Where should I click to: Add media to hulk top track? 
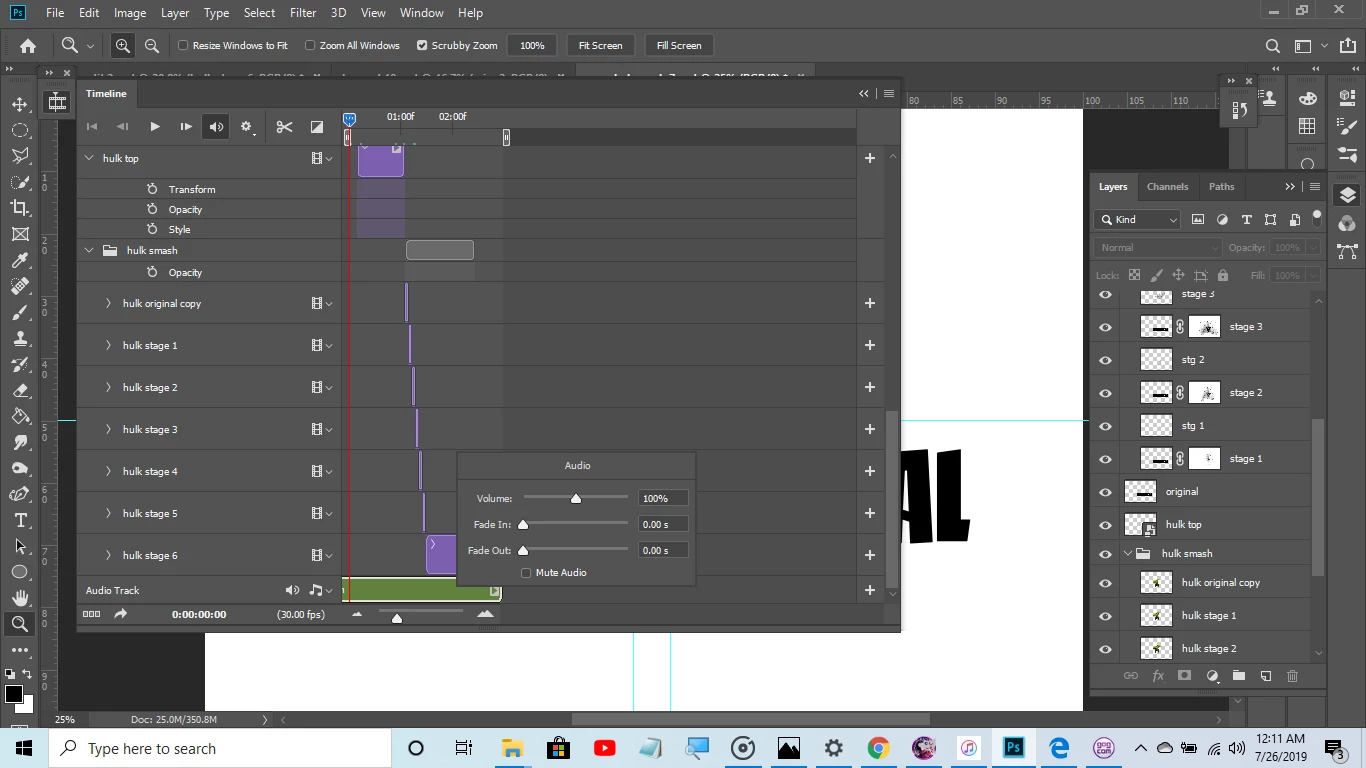point(870,158)
